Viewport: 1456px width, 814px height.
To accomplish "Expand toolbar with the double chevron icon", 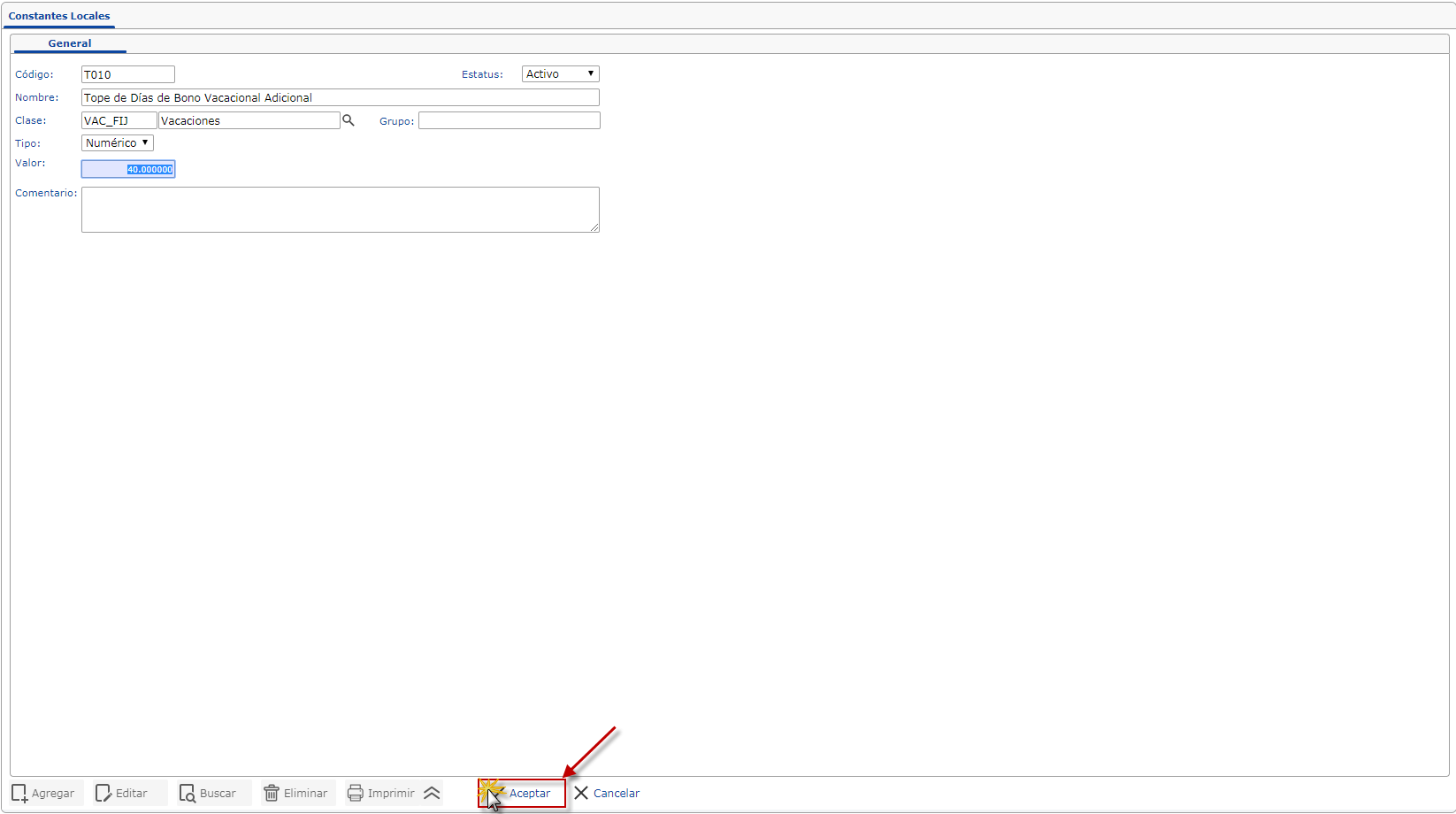I will pos(432,794).
